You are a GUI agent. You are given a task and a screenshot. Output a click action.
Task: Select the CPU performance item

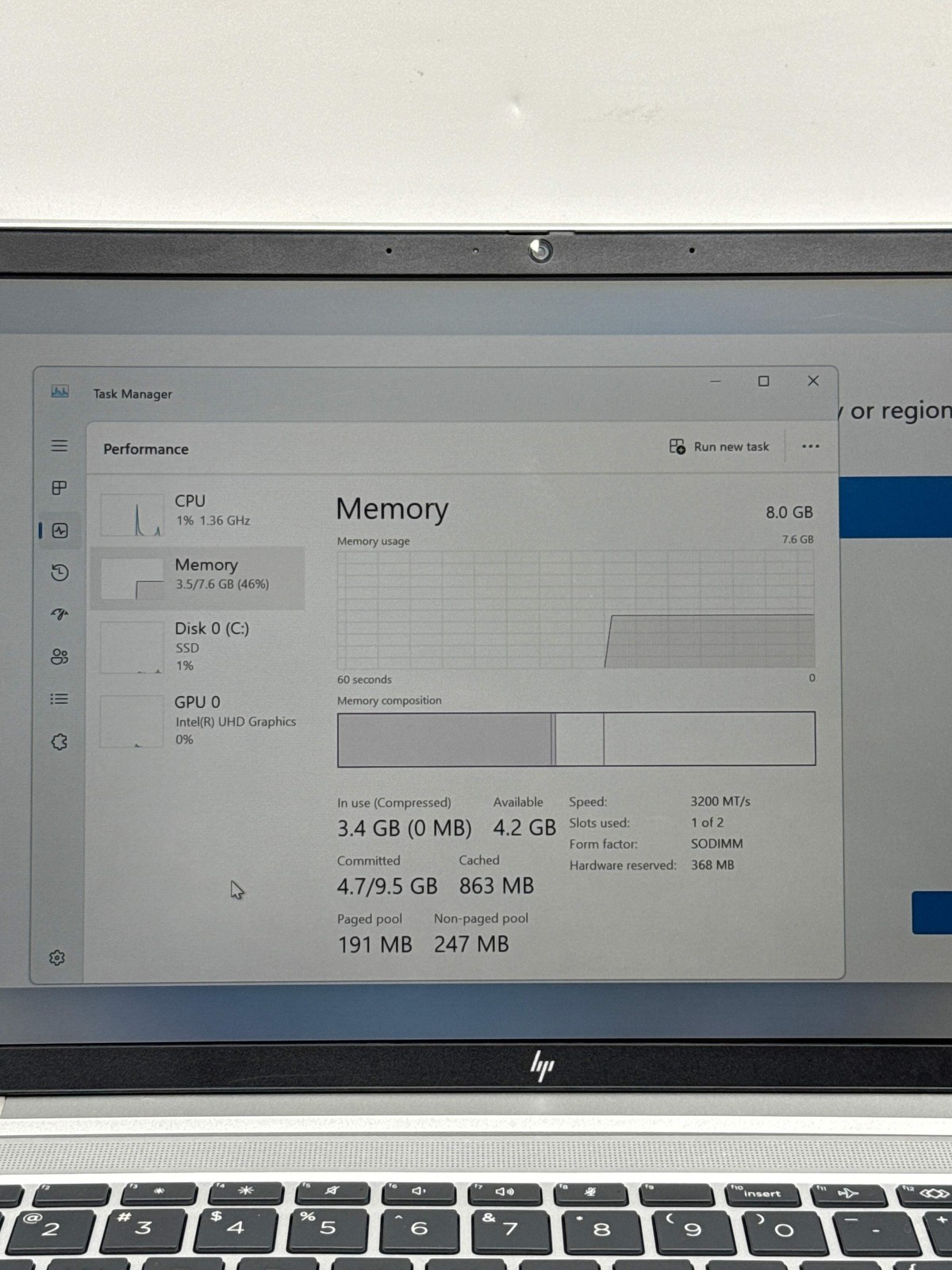pos(198,514)
